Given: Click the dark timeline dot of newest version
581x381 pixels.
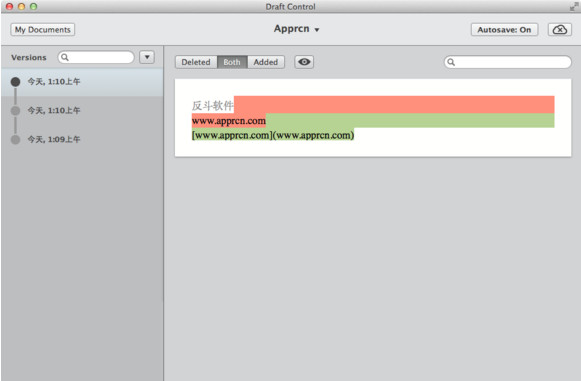Looking at the screenshot, I should click(x=15, y=82).
